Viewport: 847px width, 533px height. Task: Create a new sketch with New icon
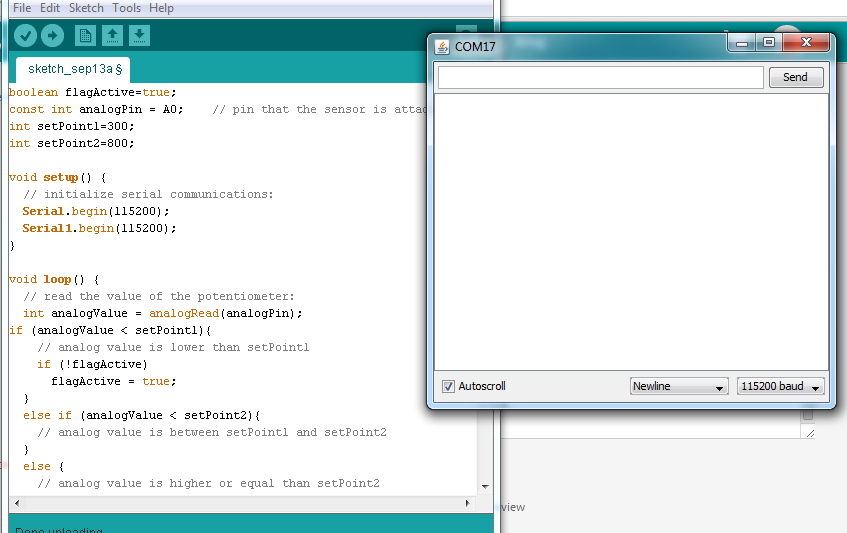[85, 36]
